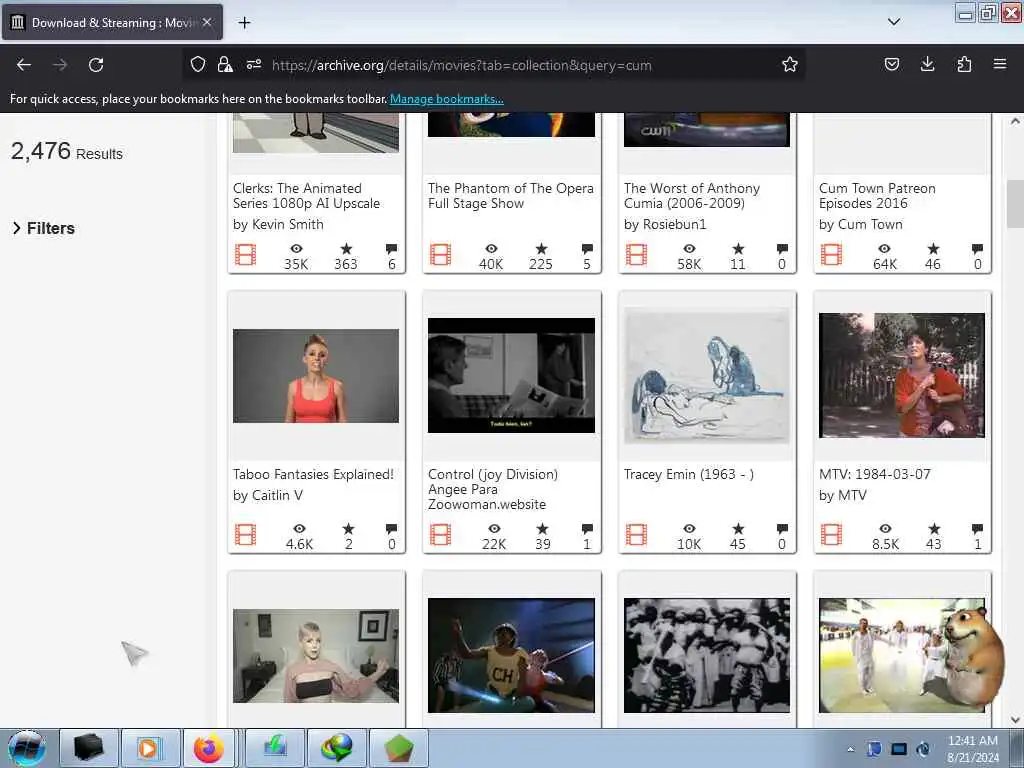Open the extensions puzzle icon

[x=964, y=64]
